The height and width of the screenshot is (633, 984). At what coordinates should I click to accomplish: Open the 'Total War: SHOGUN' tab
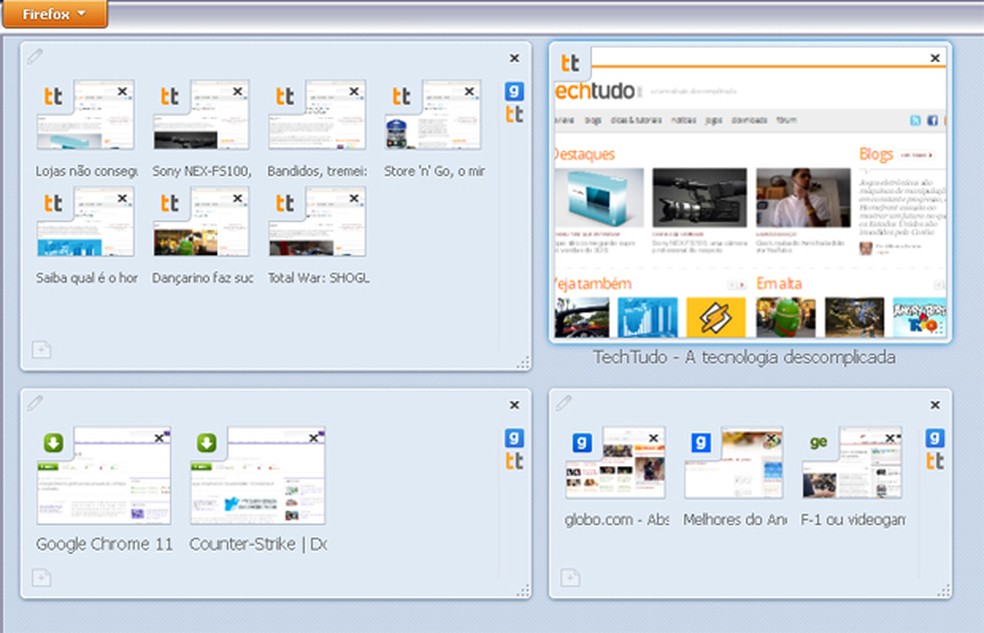coord(316,222)
